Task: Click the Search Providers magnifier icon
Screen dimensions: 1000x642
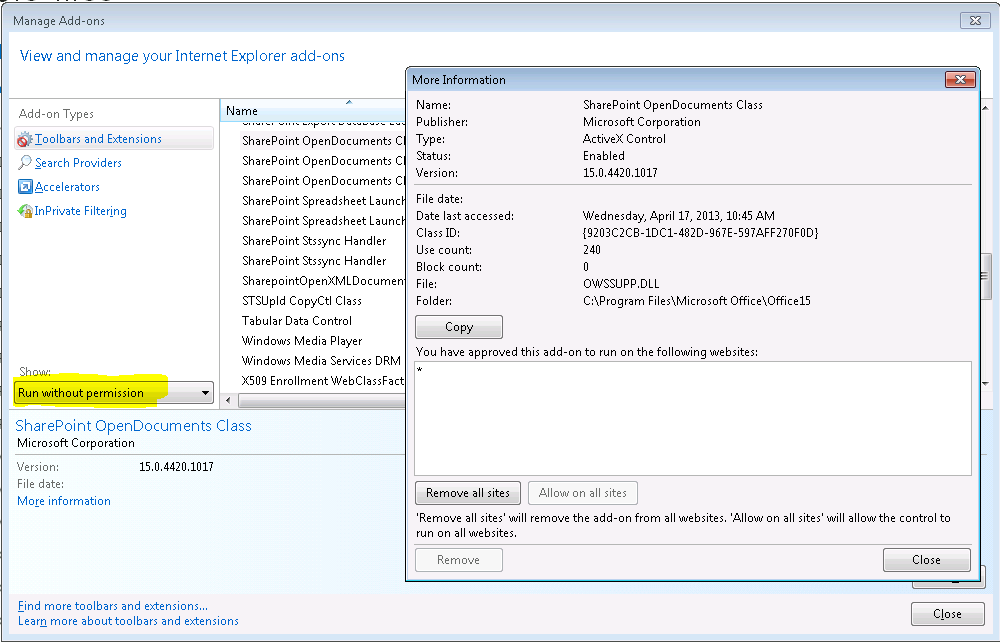Action: click(x=25, y=163)
